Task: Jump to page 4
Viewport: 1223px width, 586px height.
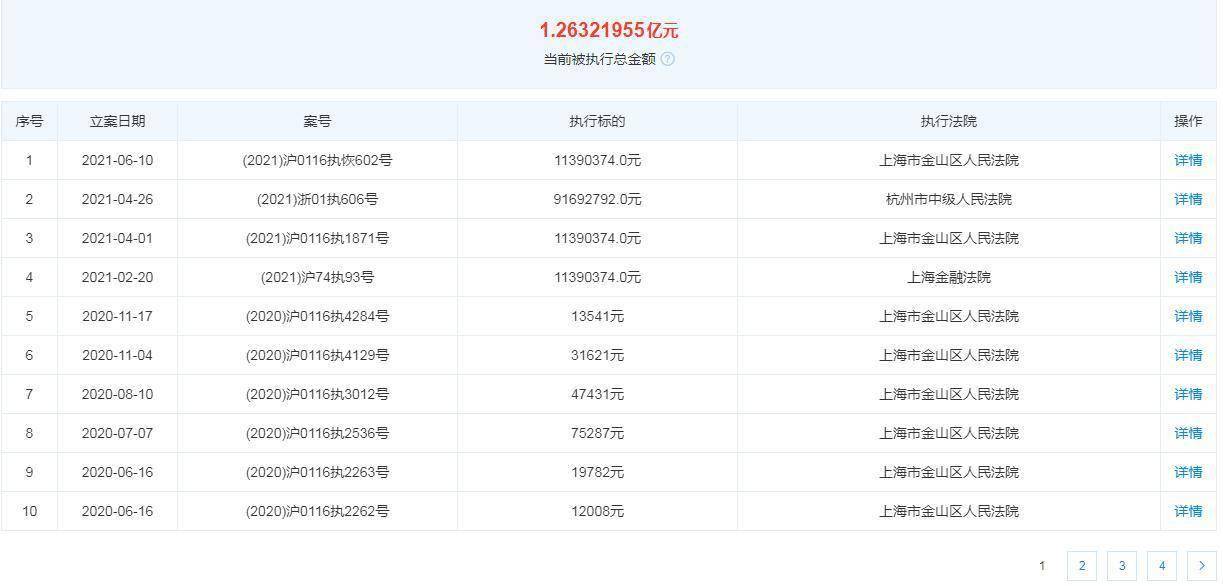Action: point(1161,565)
